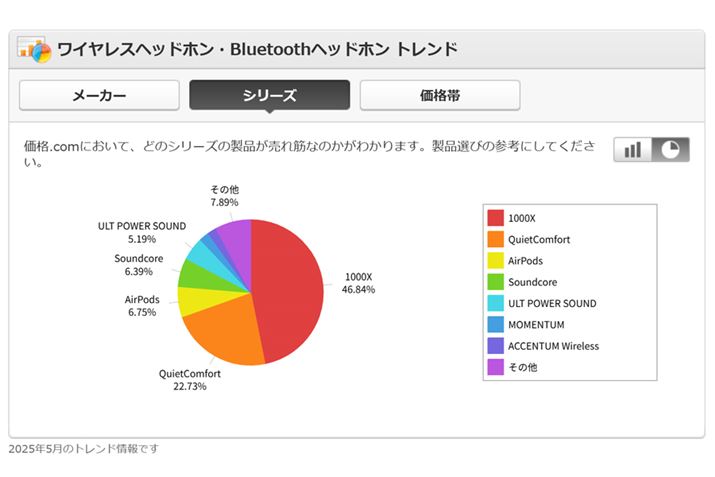Open the メーカー tab
This screenshot has width=715, height=477.
coord(99,95)
